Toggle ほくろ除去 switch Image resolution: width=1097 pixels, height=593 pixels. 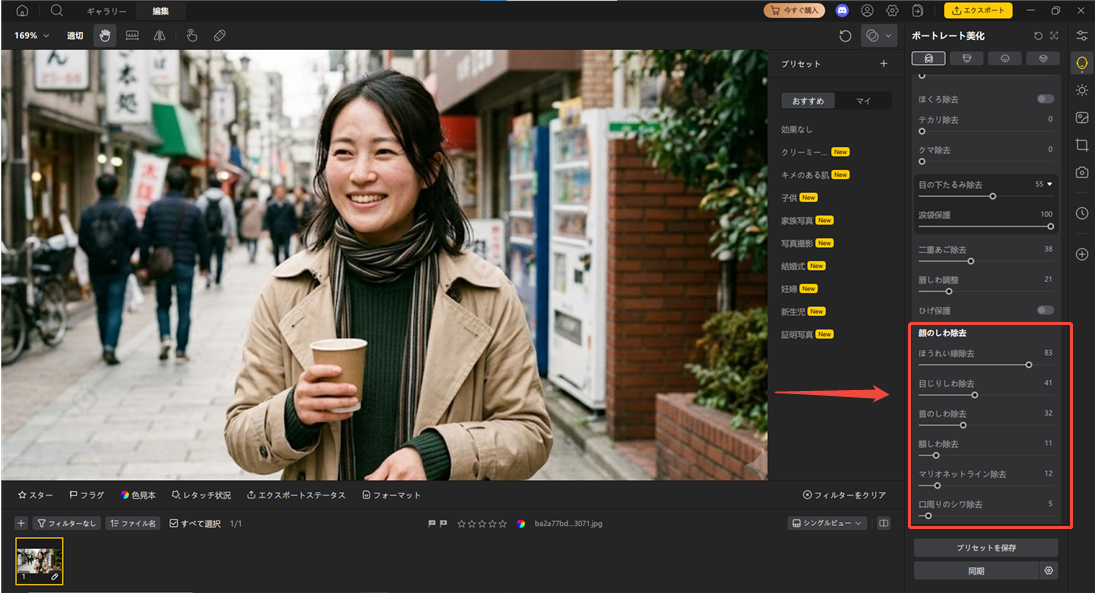(1045, 99)
